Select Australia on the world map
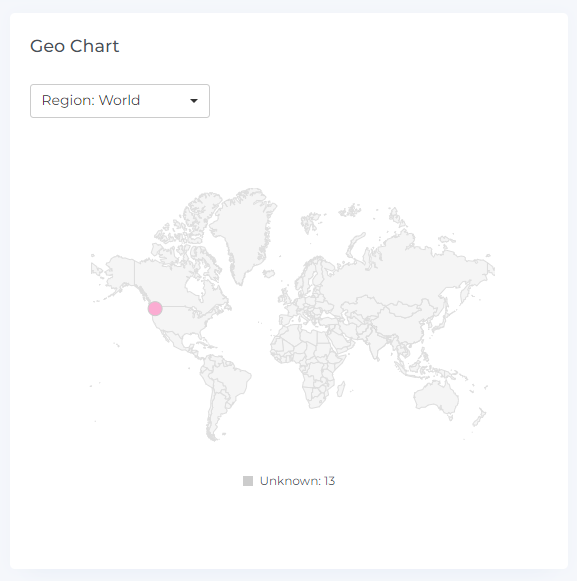Screen dimensions: 577x581 pyautogui.click(x=437, y=398)
